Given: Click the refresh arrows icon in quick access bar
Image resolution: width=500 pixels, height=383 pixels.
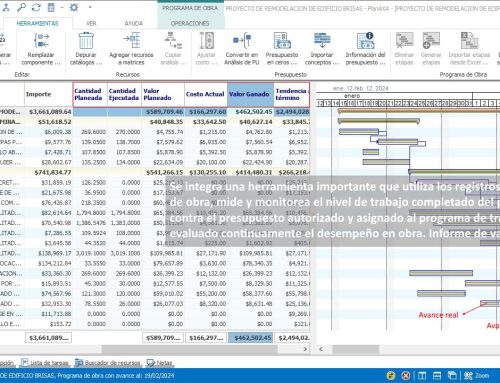Looking at the screenshot, I should tap(36, 7).
